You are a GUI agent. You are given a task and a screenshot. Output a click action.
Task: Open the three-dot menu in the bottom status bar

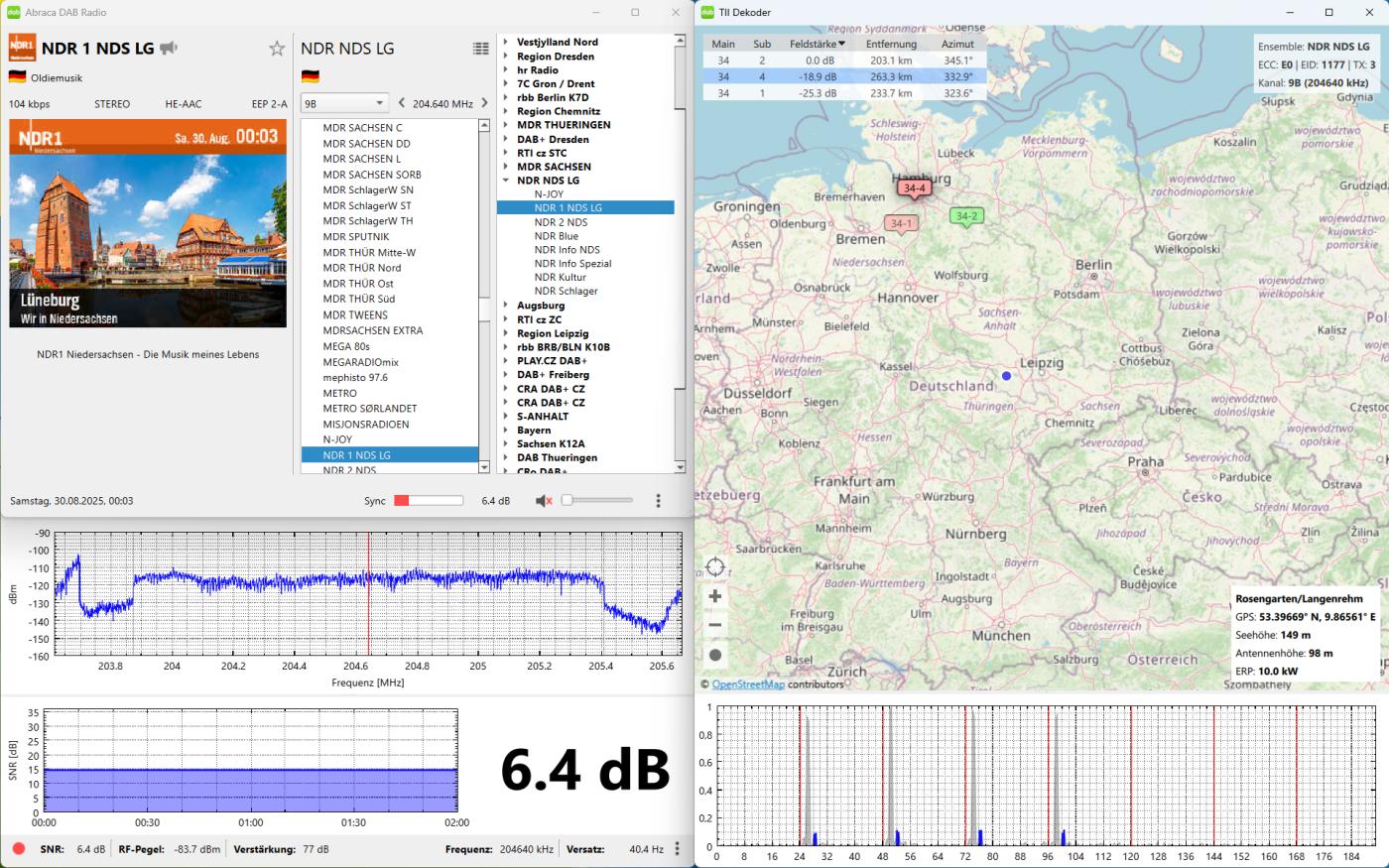click(678, 849)
